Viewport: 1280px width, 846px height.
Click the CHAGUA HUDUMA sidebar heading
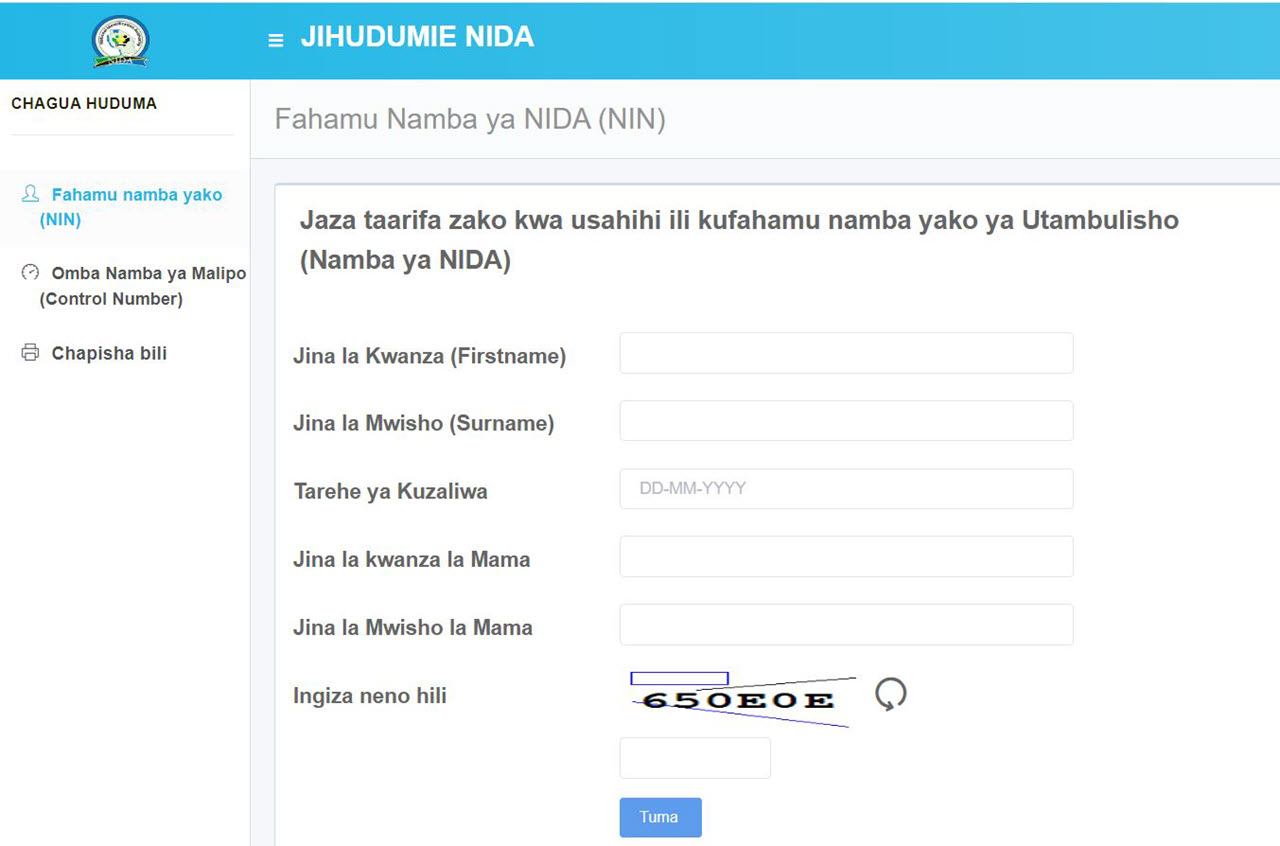84,104
